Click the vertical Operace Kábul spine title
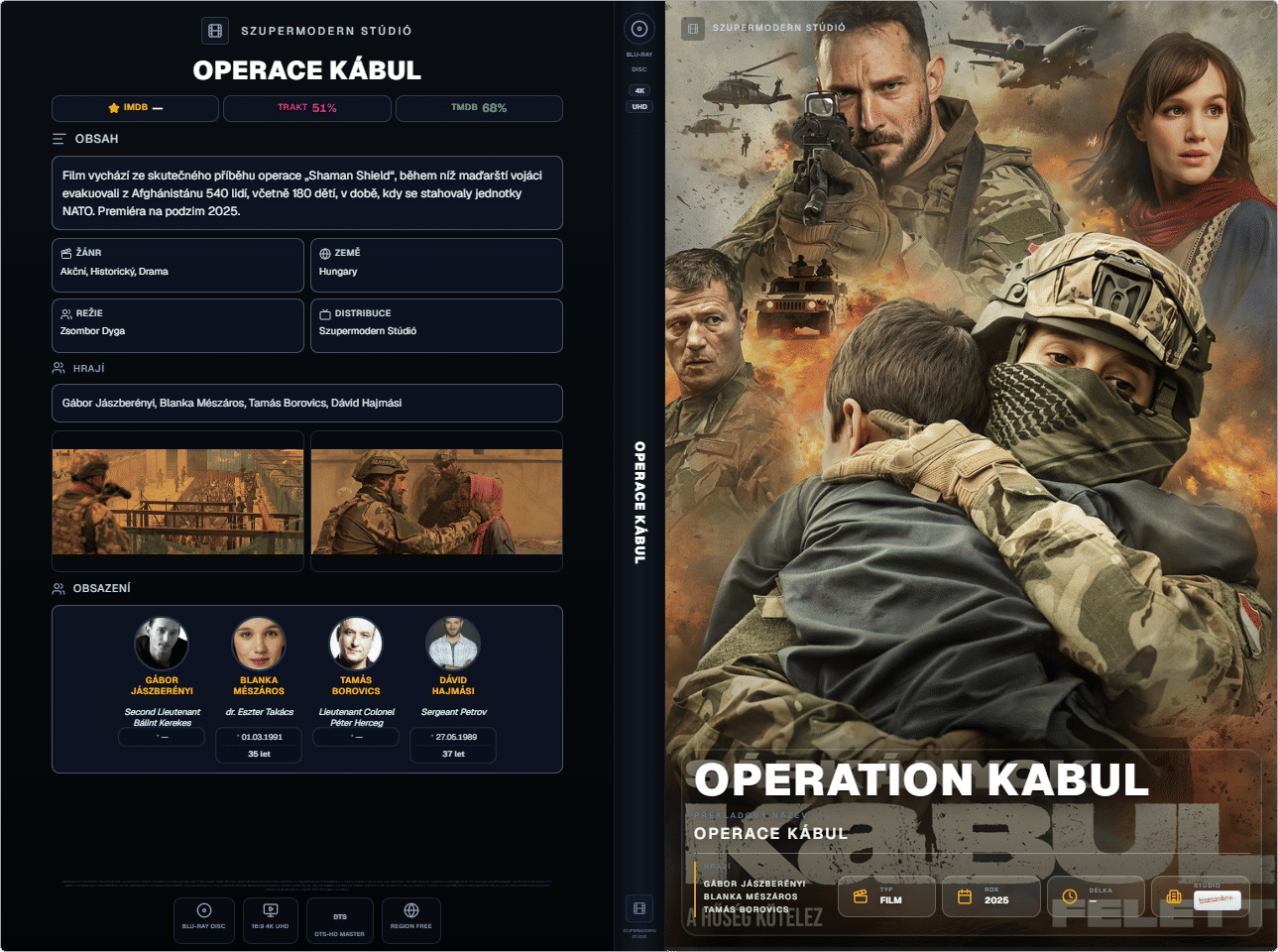Screen dimensions: 1278x952 pyautogui.click(x=639, y=503)
